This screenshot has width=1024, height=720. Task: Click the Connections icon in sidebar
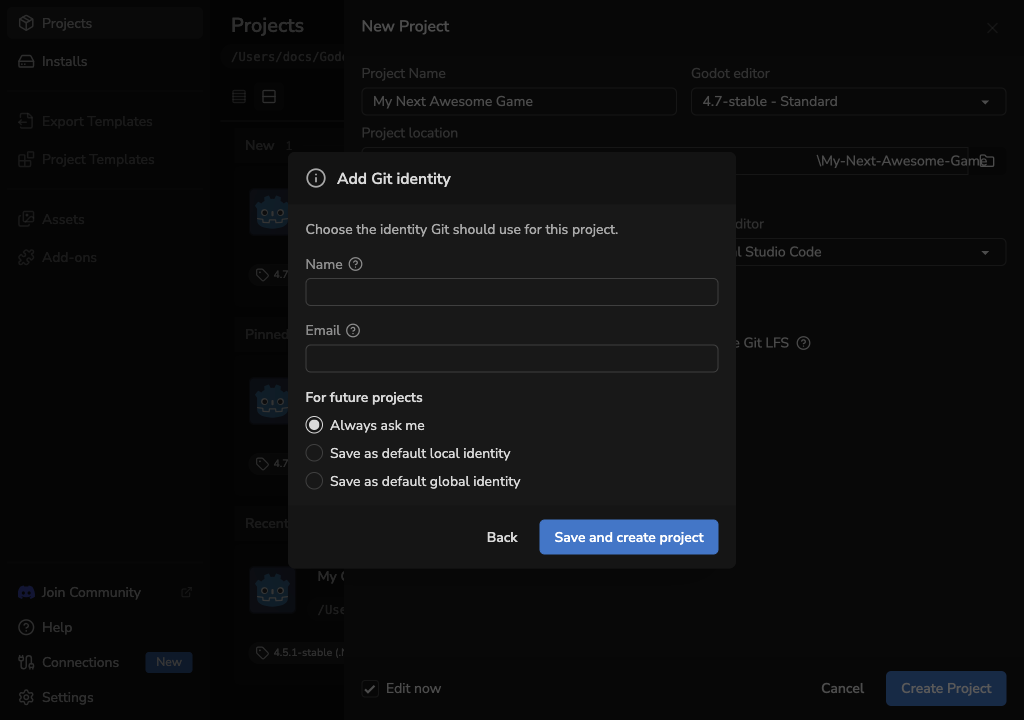click(x=26, y=662)
